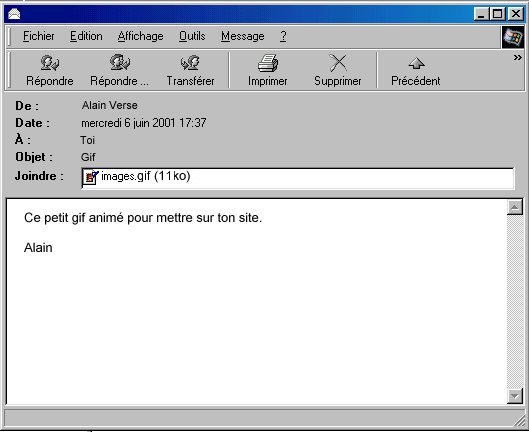Click the Répondre à tous toolbar icon
The height and width of the screenshot is (432, 529).
(x=119, y=62)
